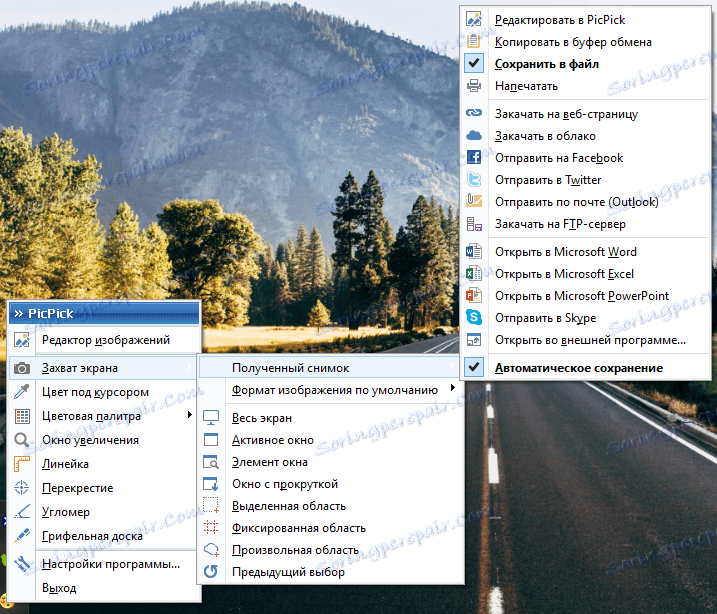Viewport: 717px width, 614px height.
Task: Click the scrolling window capture icon
Action: [211, 484]
